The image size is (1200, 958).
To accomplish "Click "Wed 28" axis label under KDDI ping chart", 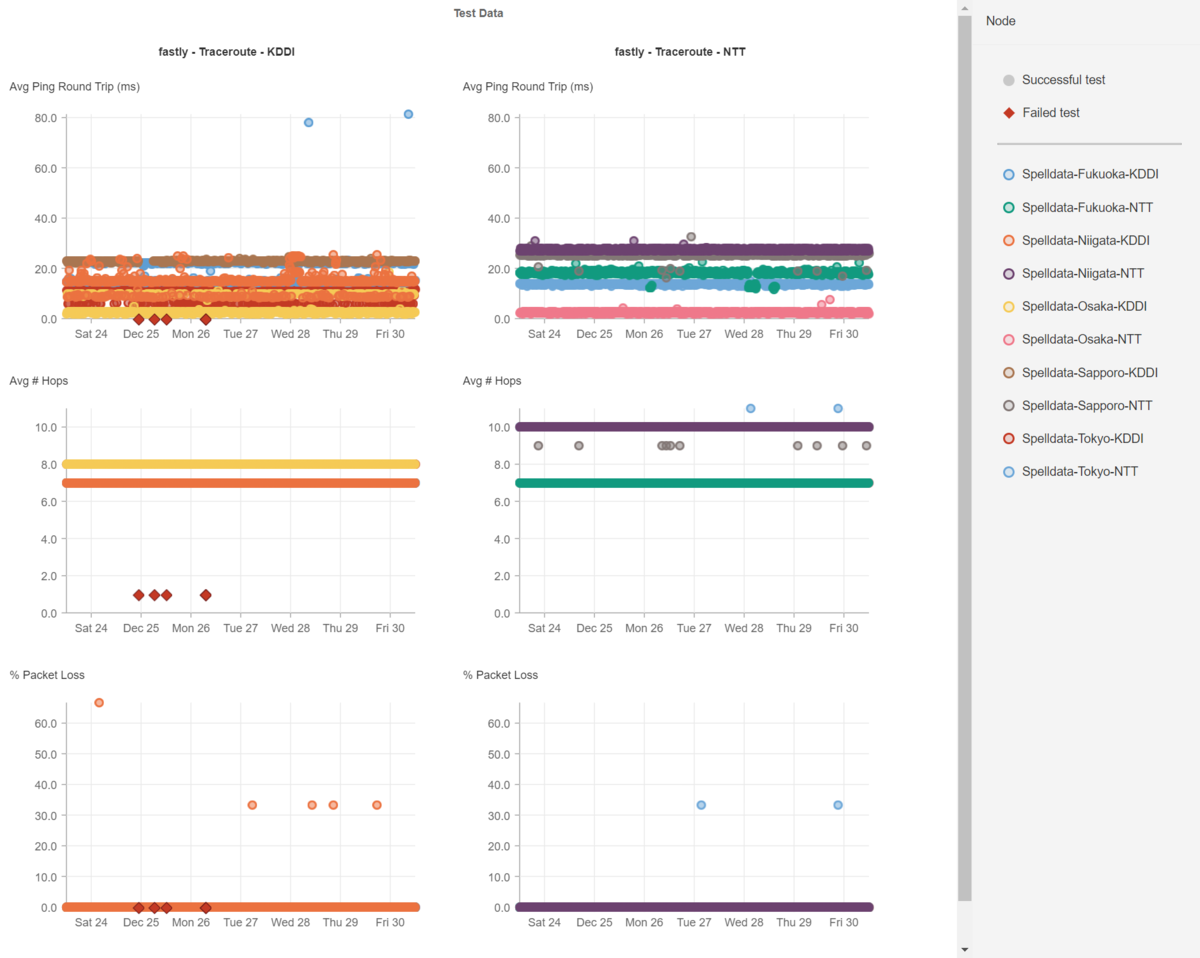I will coord(290,335).
